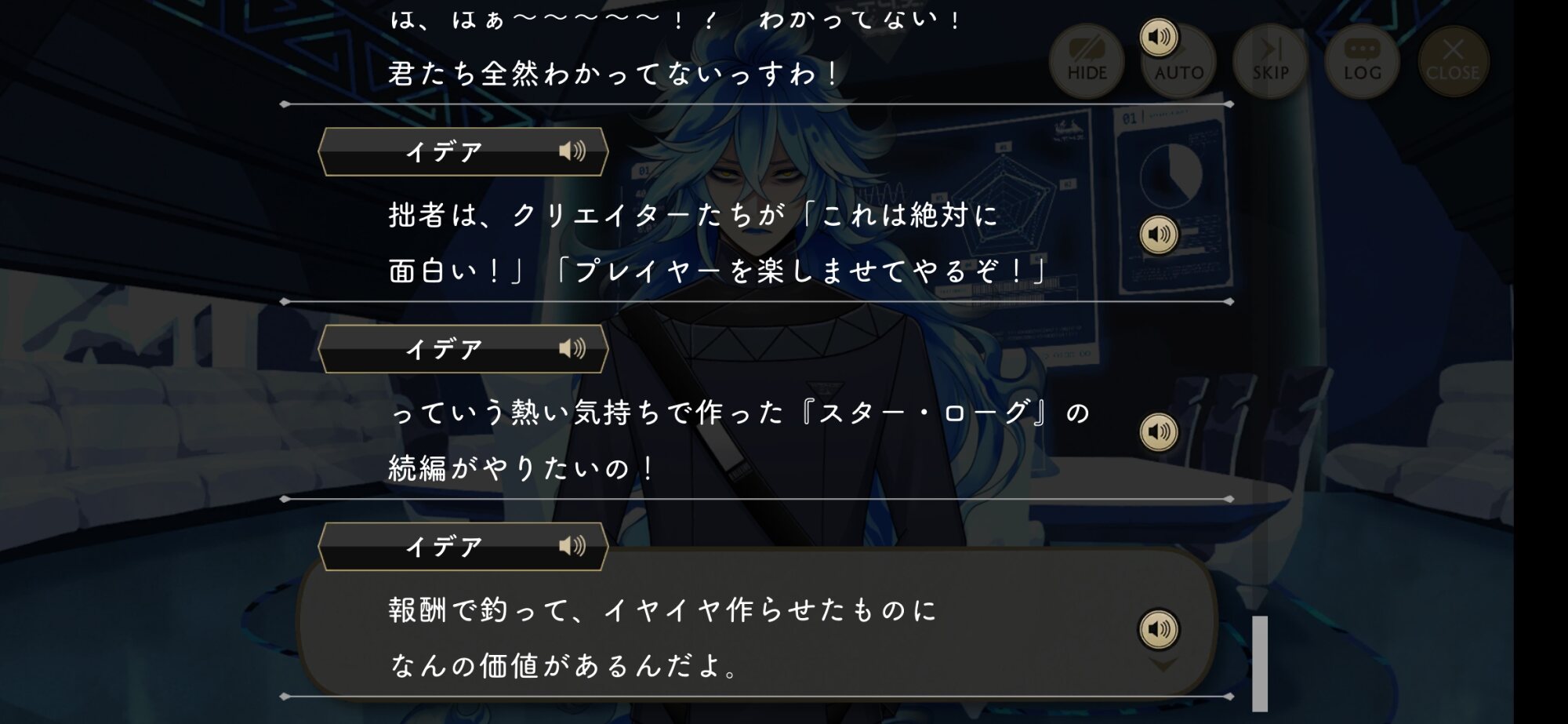Close the log with CLOSE button

(x=1453, y=61)
